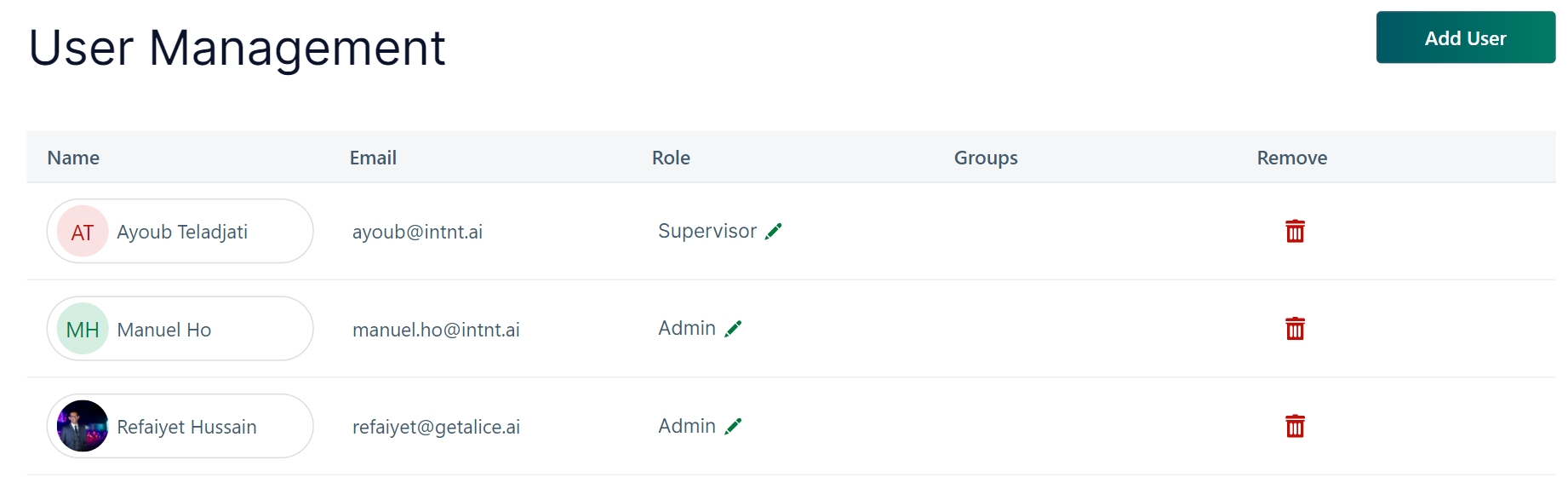Viewport: 1568px width, 483px height.
Task: Edit Manuel Ho's Admin role with pencil icon
Action: coord(733,329)
